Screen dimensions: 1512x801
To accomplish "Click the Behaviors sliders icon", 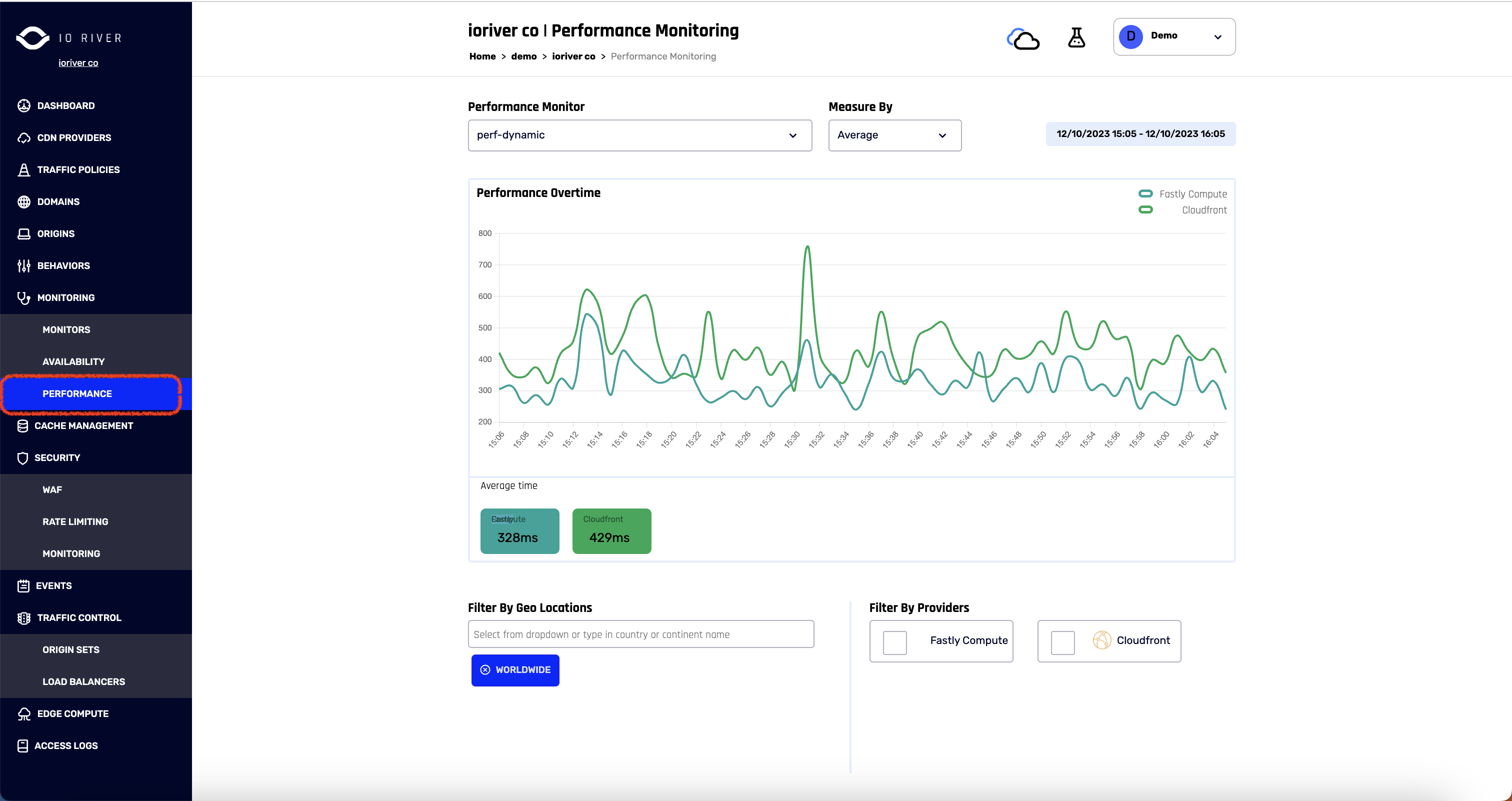I will click(24, 266).
